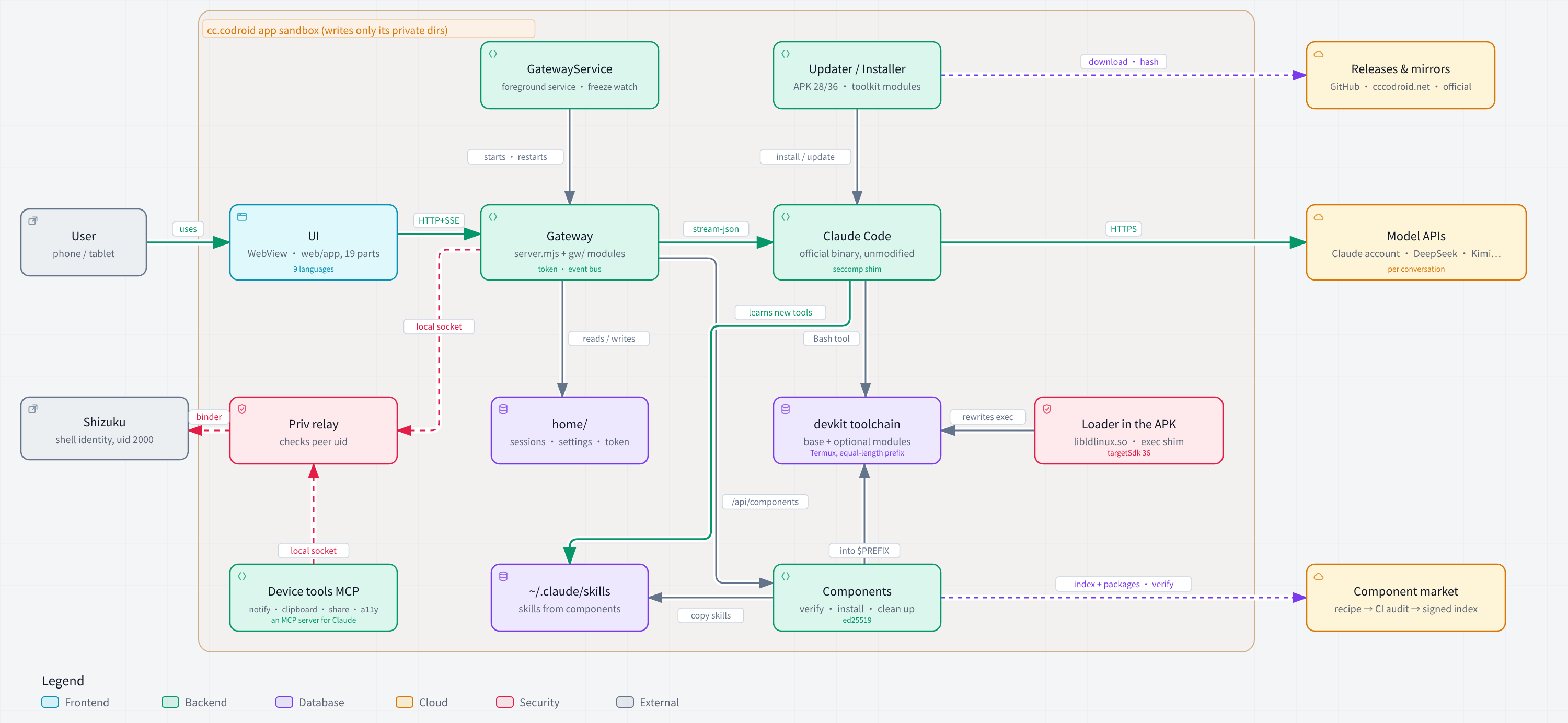
Task: Click the cc.codroid app sandbox group title
Action: pyautogui.click(x=327, y=30)
